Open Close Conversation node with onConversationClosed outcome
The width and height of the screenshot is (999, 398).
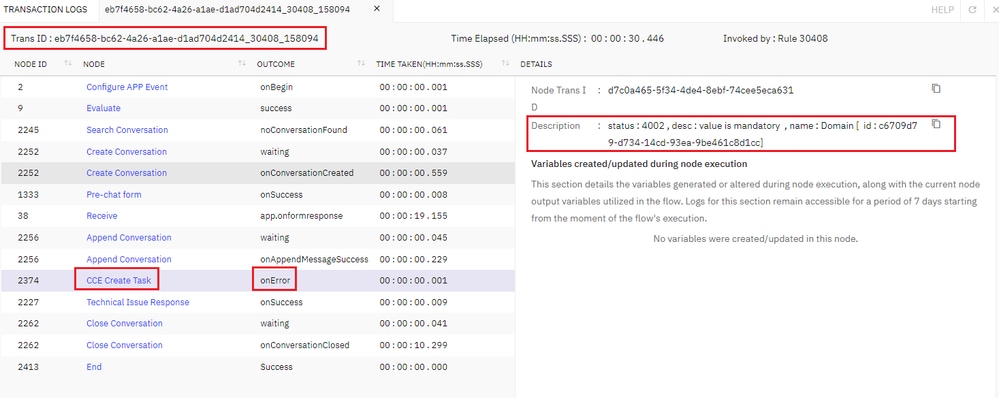click(x=124, y=345)
